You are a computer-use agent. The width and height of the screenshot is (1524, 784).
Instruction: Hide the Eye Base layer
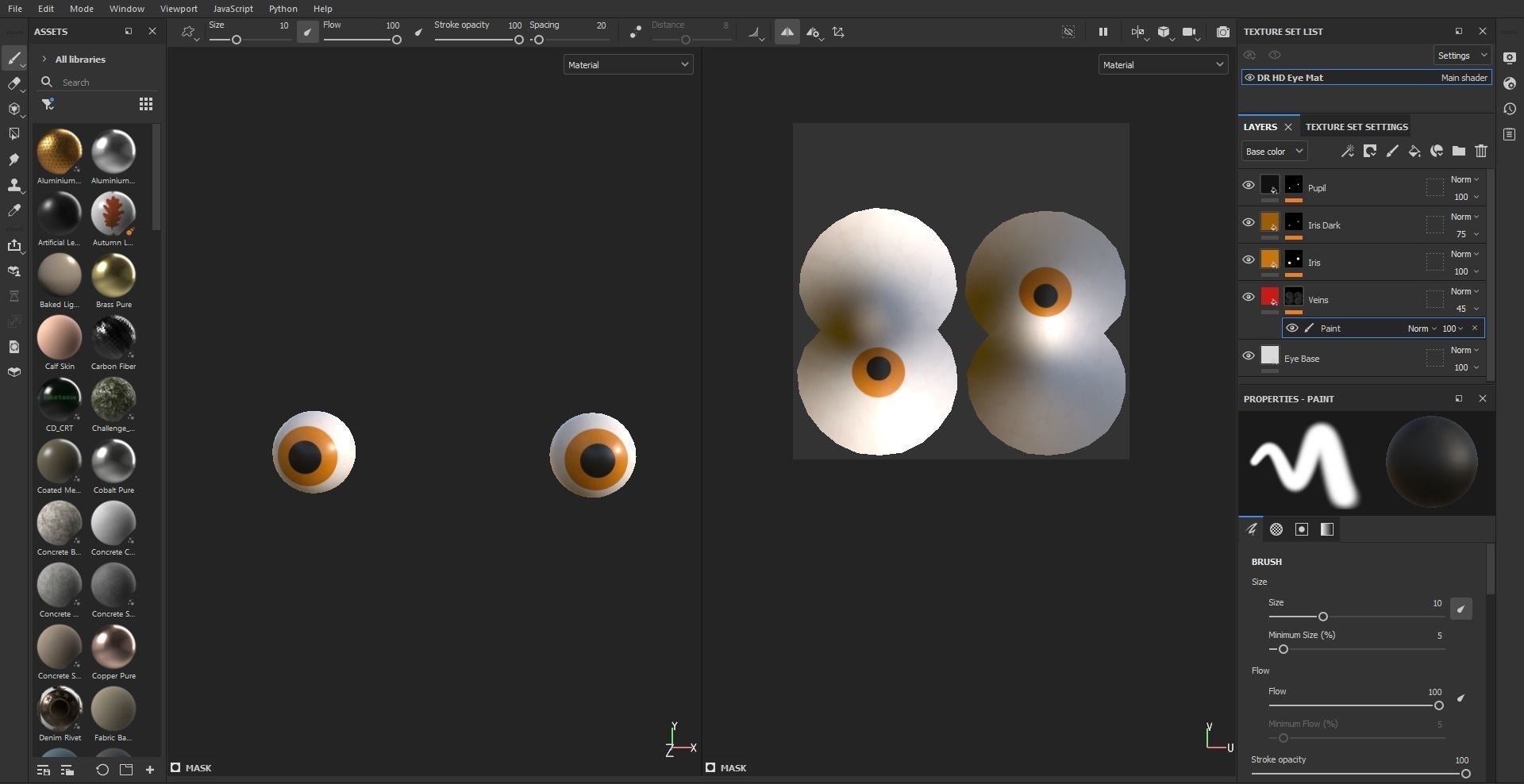coord(1249,355)
